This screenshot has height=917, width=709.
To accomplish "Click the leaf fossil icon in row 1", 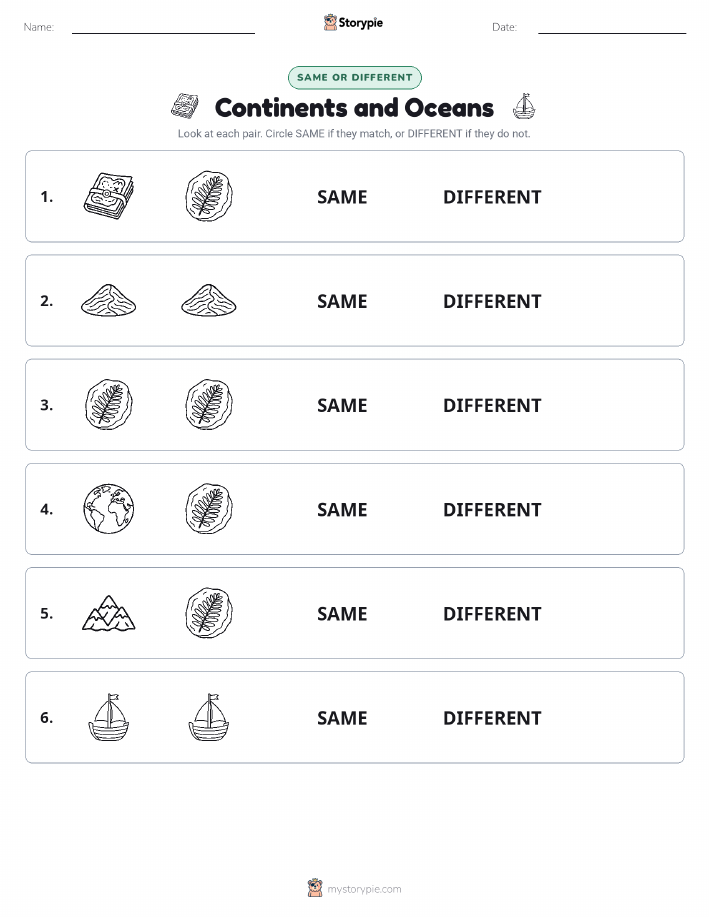I will [209, 196].
